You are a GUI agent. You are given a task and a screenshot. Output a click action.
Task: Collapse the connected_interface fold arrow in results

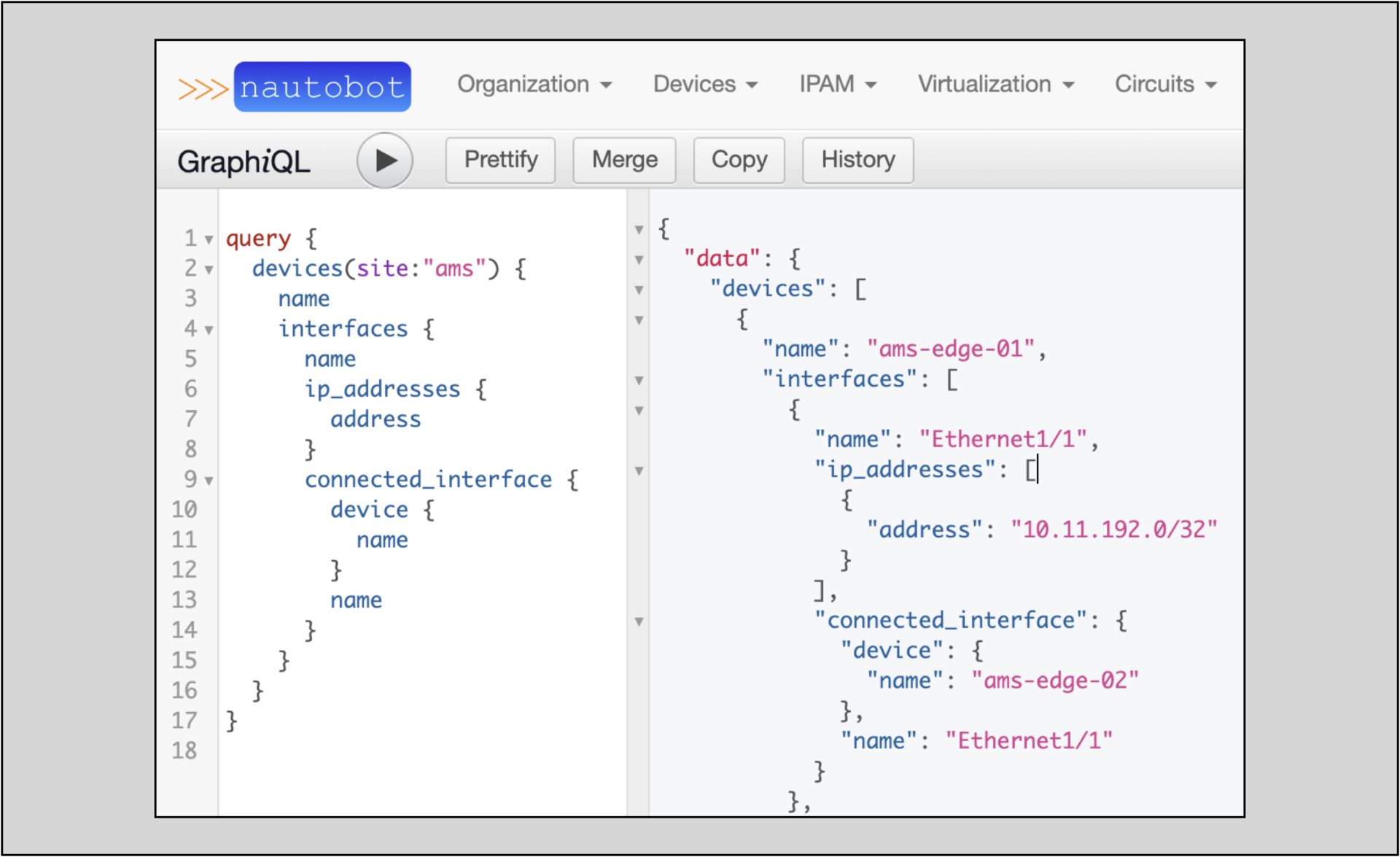click(639, 621)
